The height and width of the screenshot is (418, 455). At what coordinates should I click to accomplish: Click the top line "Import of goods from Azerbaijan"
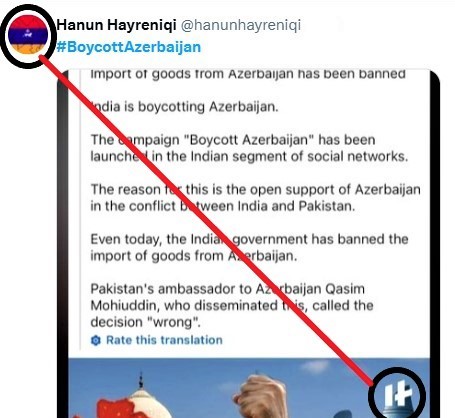point(248,74)
